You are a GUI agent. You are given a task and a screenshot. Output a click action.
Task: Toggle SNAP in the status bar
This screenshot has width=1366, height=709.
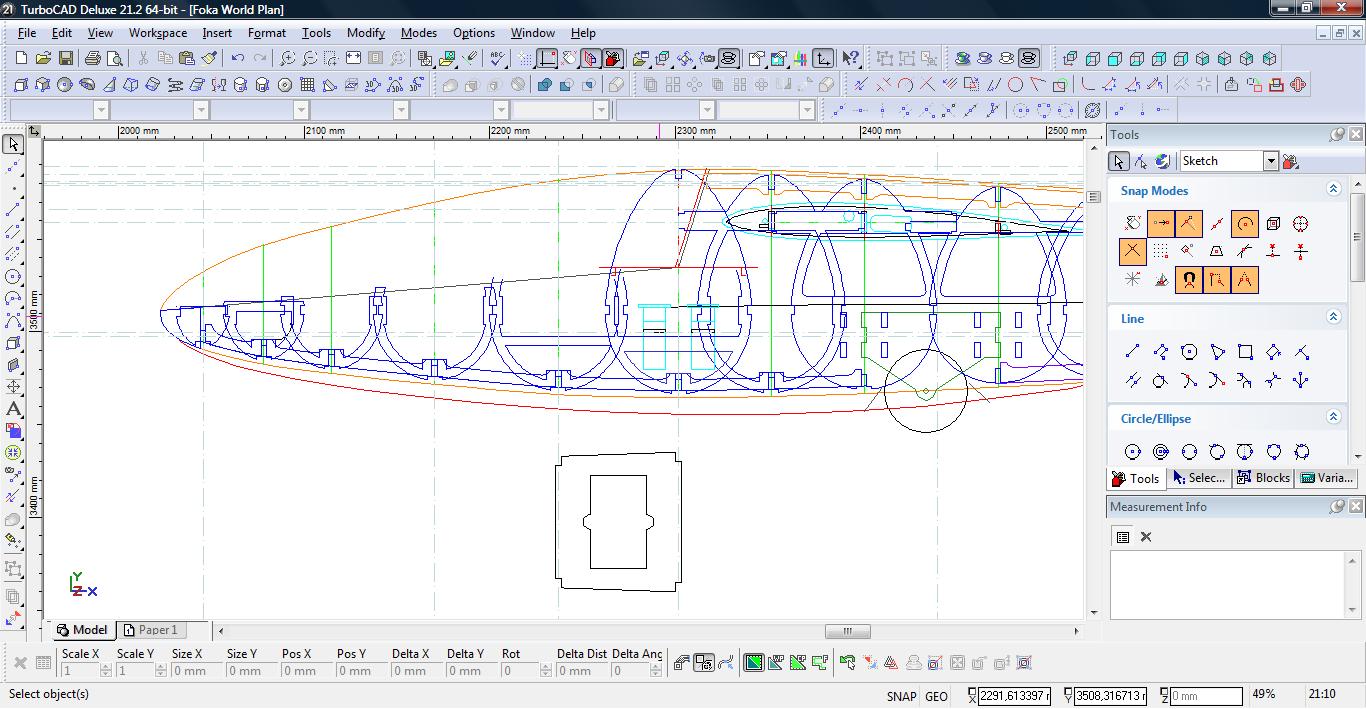[x=900, y=696]
